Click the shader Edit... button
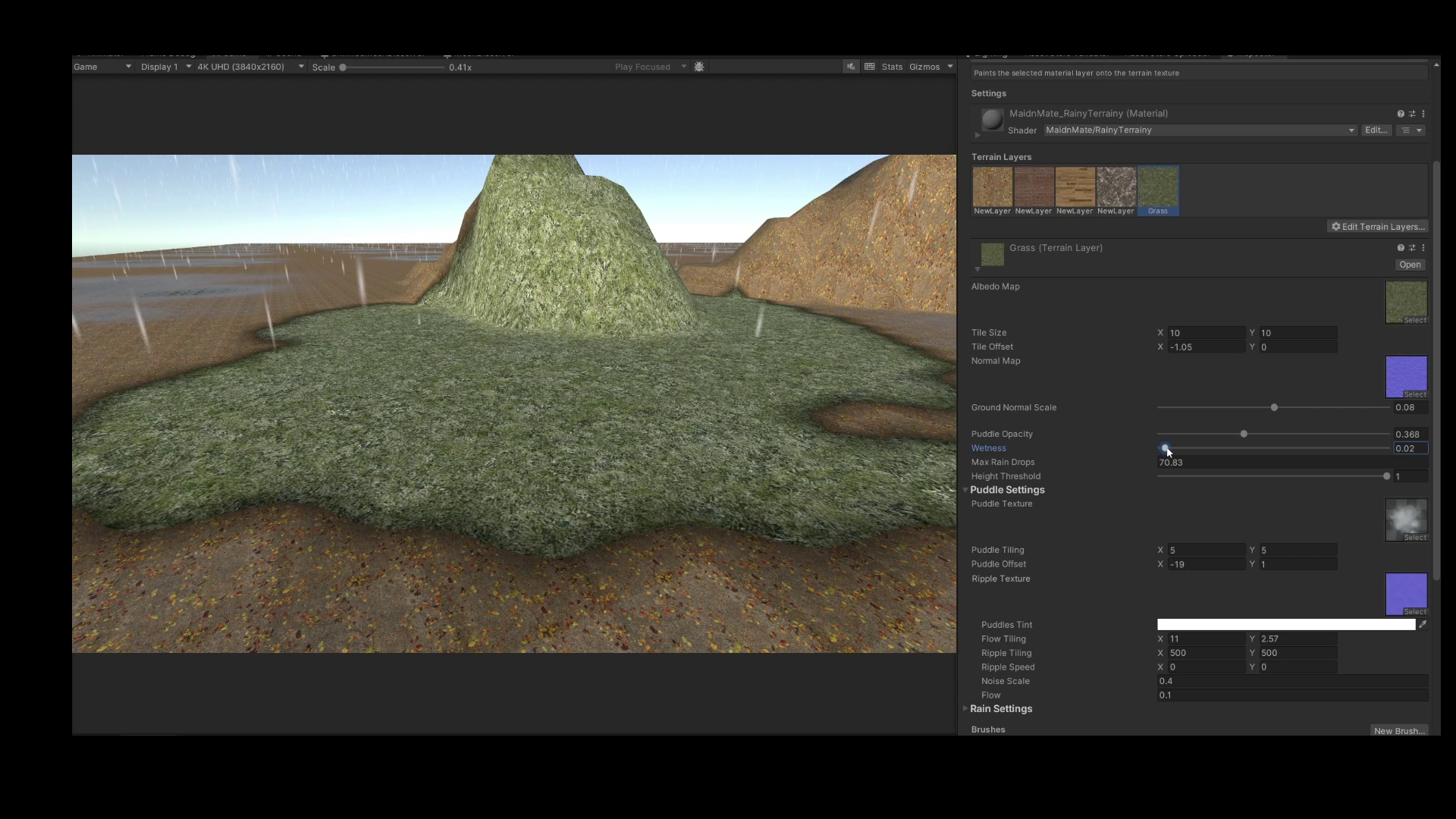Screen dimensions: 1456x819 (x=1376, y=130)
